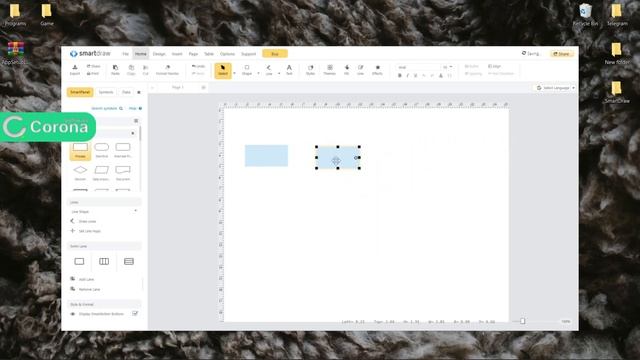
Task: Open the symbol library menu icon
Action: coord(136,121)
